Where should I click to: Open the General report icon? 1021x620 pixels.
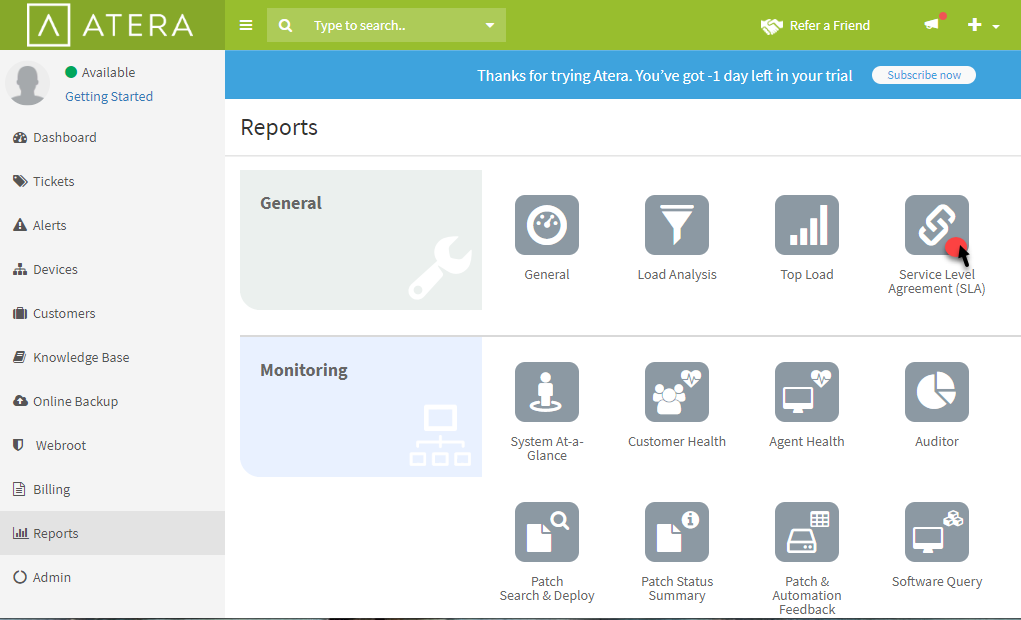546,225
